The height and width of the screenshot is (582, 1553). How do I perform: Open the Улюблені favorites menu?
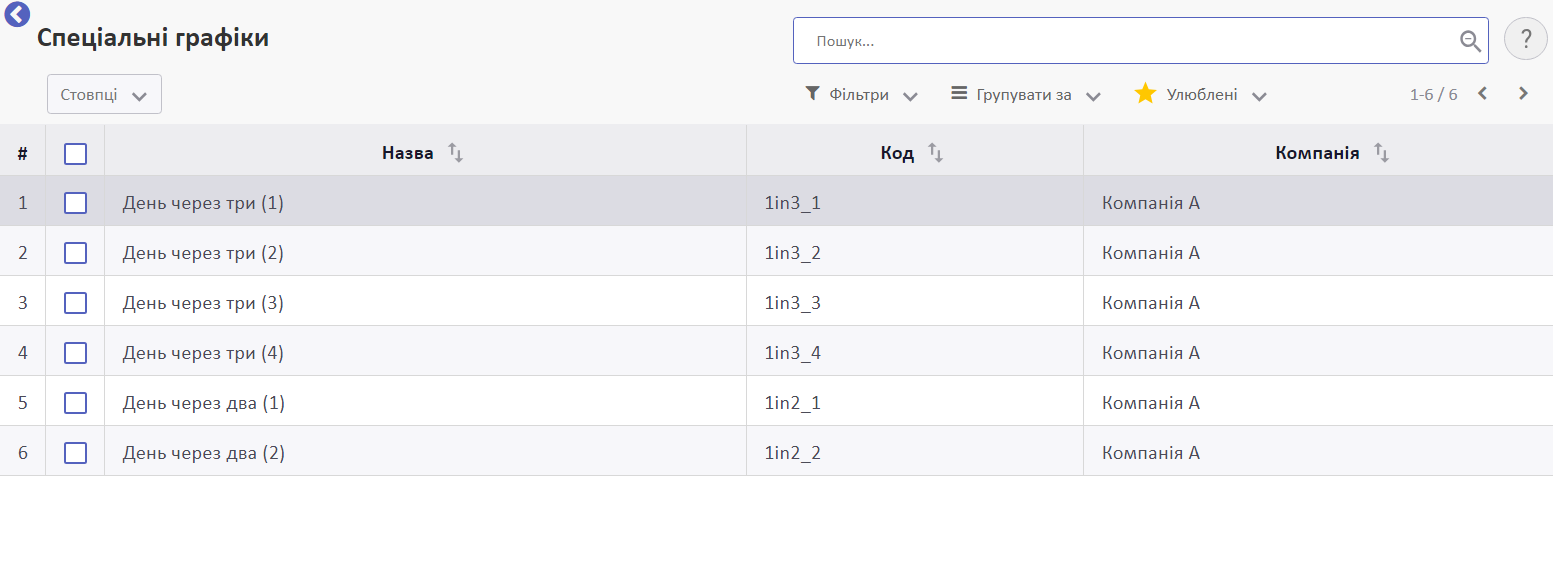(1201, 95)
